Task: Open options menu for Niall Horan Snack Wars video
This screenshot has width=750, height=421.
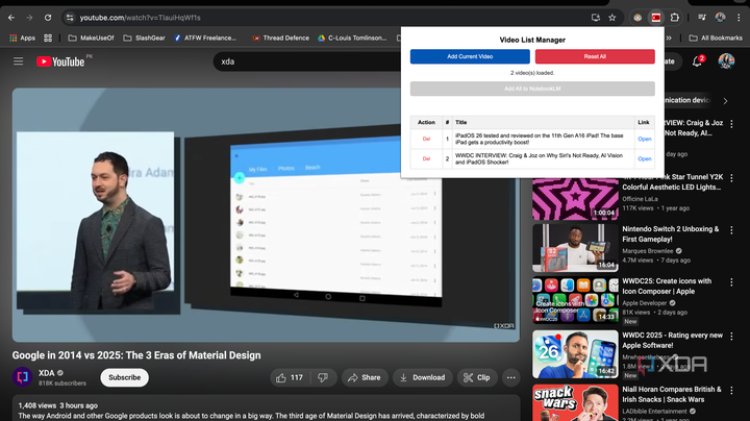Action: [x=731, y=390]
